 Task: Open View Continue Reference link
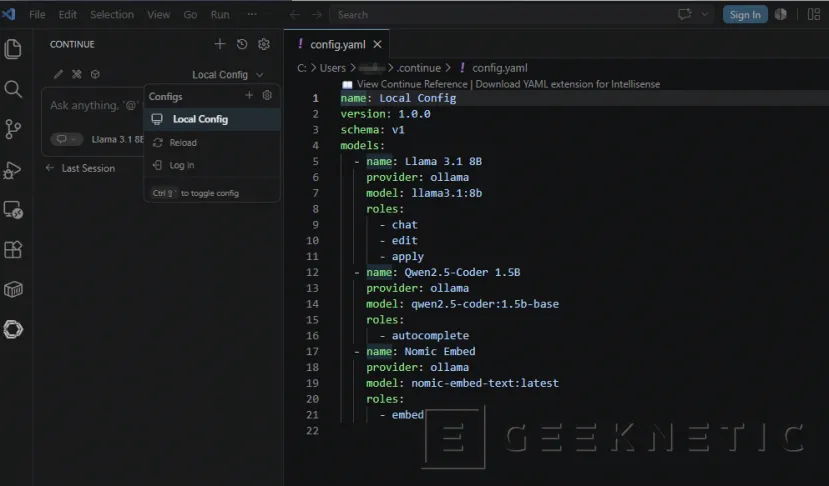pyautogui.click(x=412, y=84)
